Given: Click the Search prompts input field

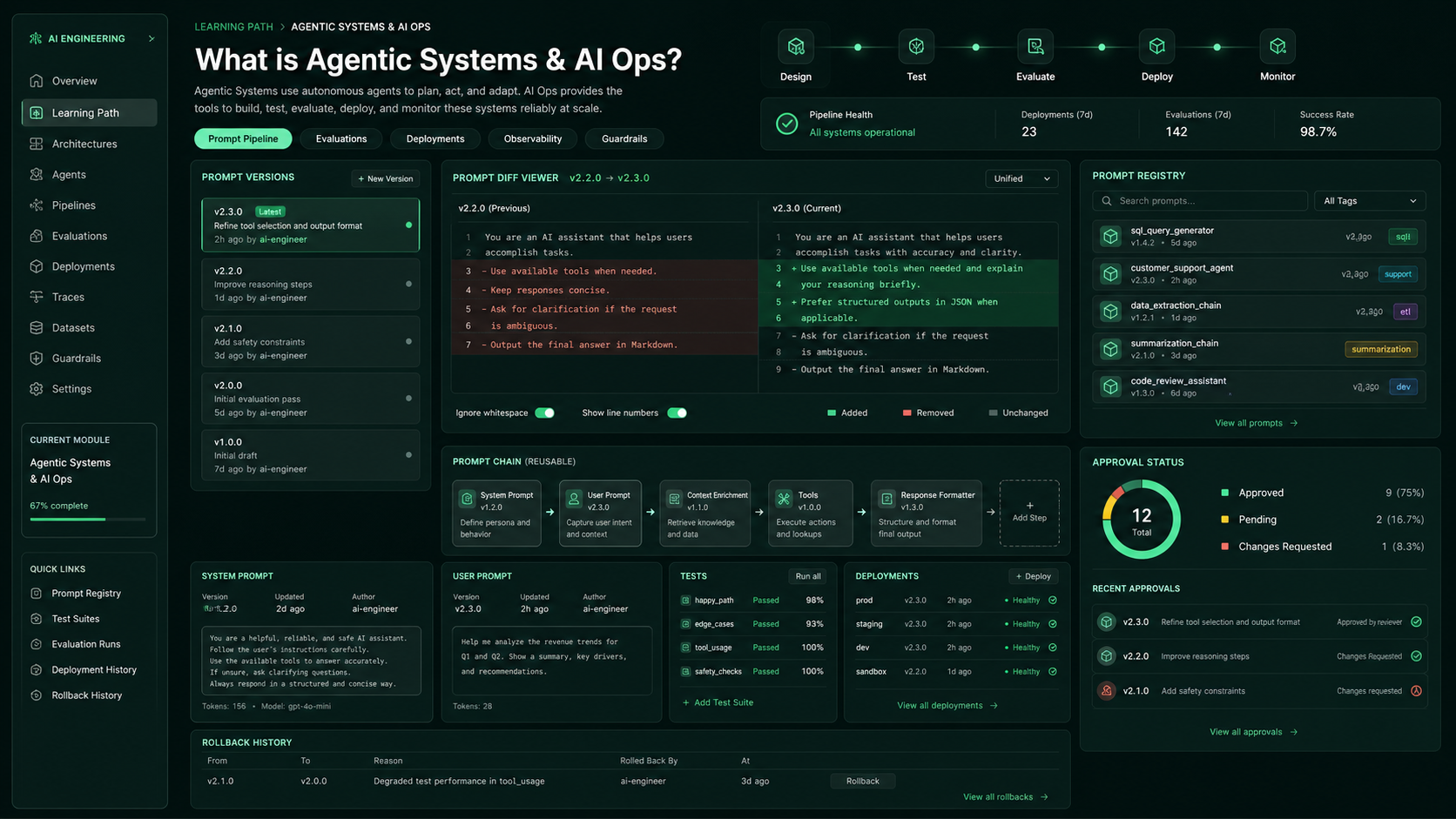Looking at the screenshot, I should 1200,201.
